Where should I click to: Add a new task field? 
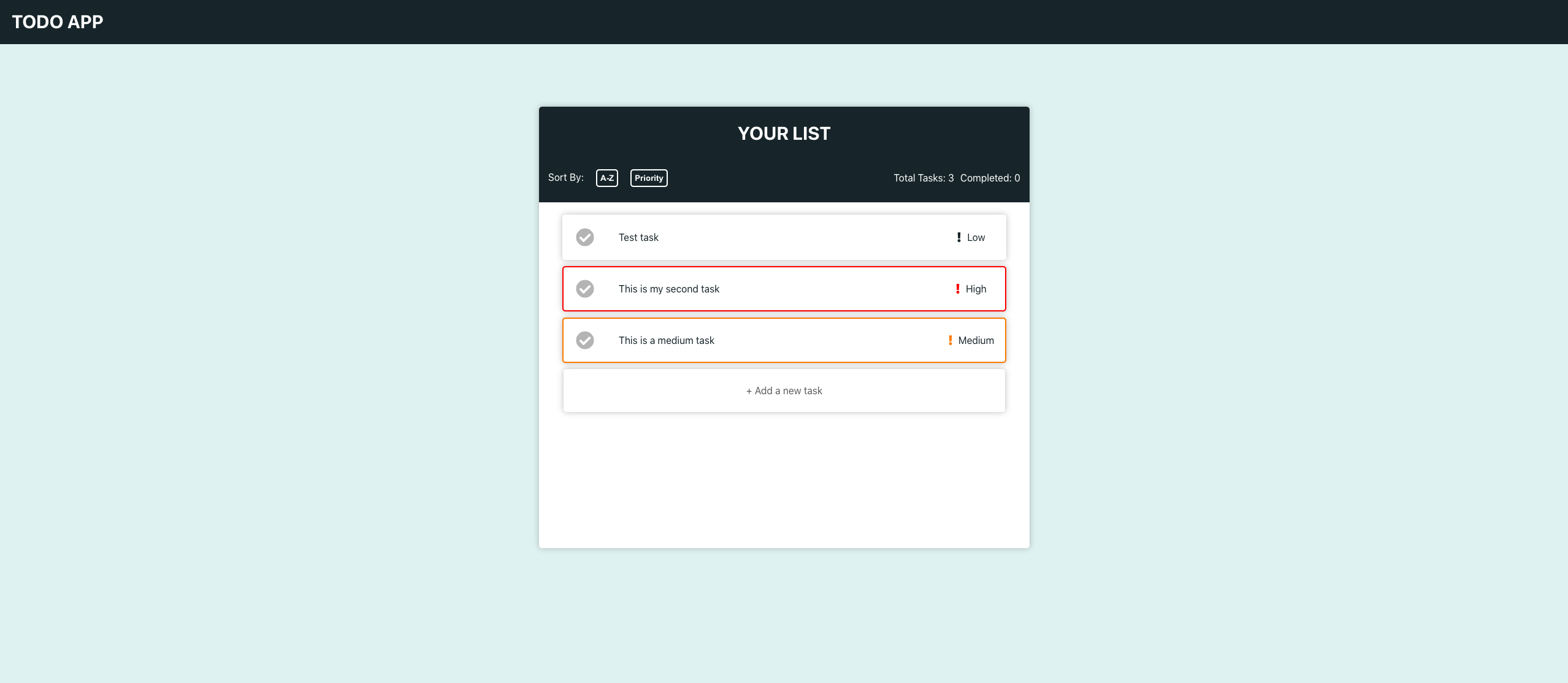784,391
